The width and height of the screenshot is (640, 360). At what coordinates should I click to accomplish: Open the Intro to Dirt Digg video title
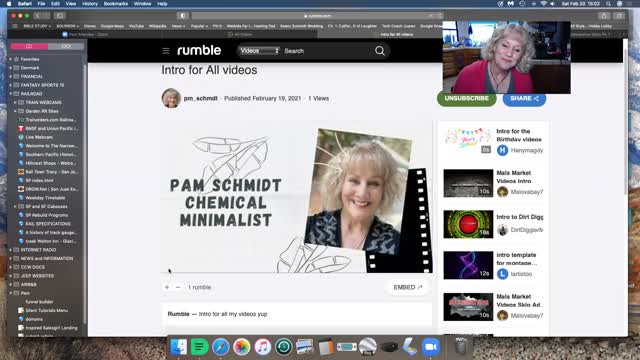(x=520, y=217)
